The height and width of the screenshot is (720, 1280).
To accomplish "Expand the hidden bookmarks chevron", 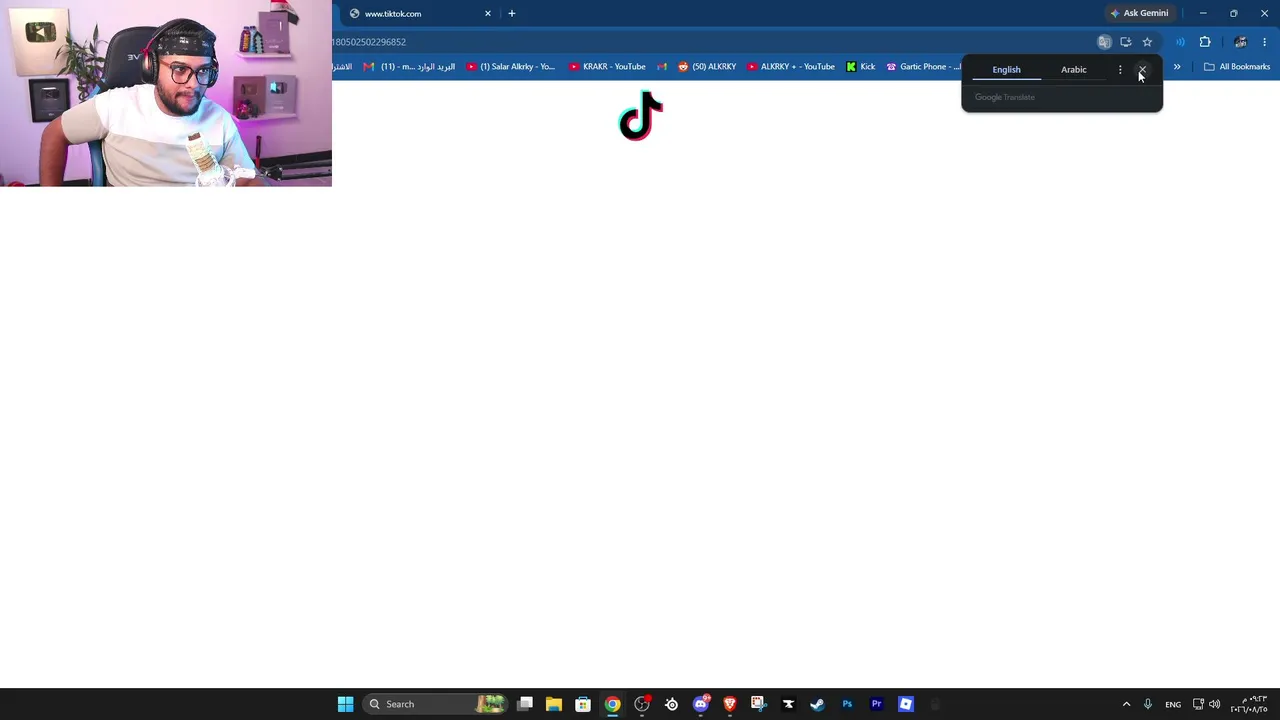I will [x=1177, y=67].
